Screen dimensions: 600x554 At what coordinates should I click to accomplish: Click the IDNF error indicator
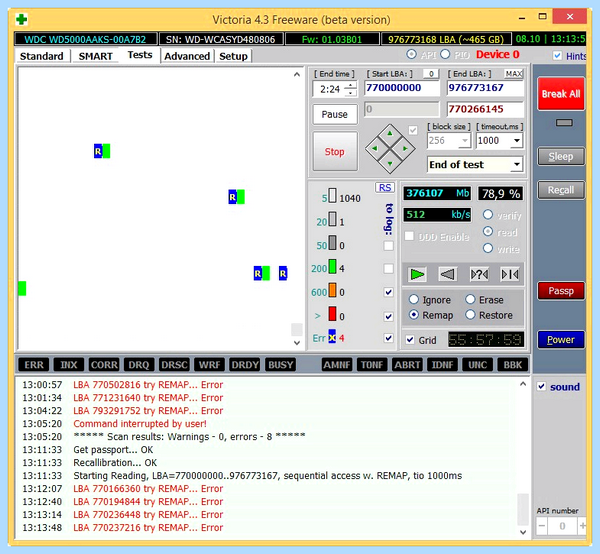click(442, 365)
